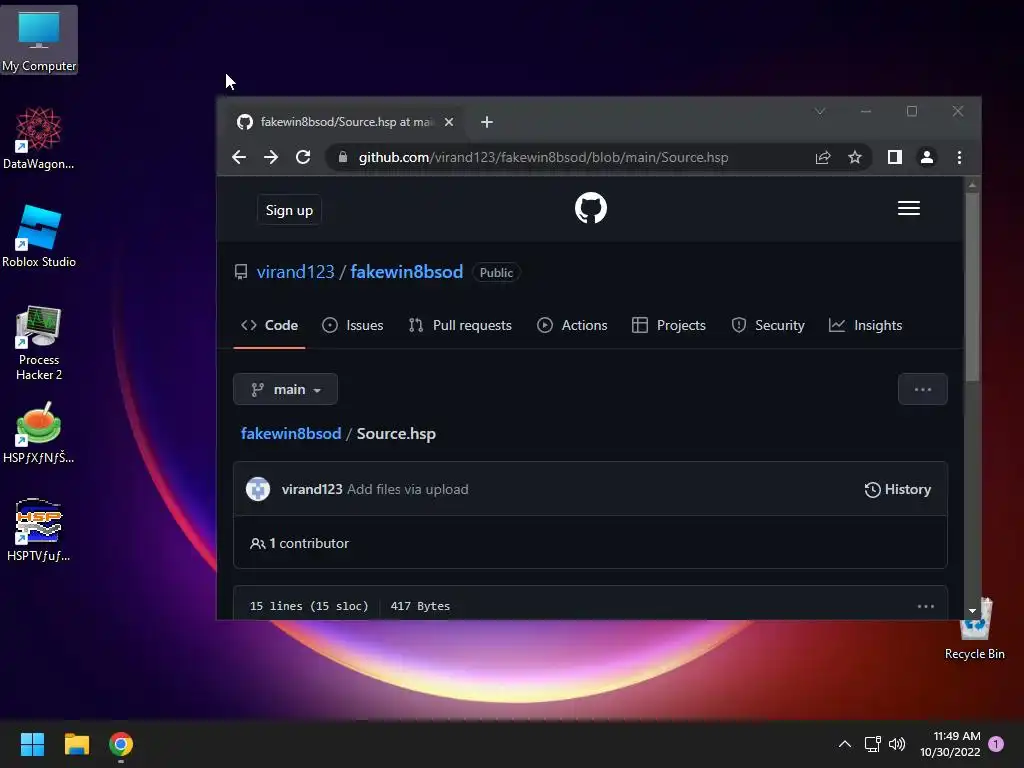Open My Computer desktop icon

click(x=39, y=40)
